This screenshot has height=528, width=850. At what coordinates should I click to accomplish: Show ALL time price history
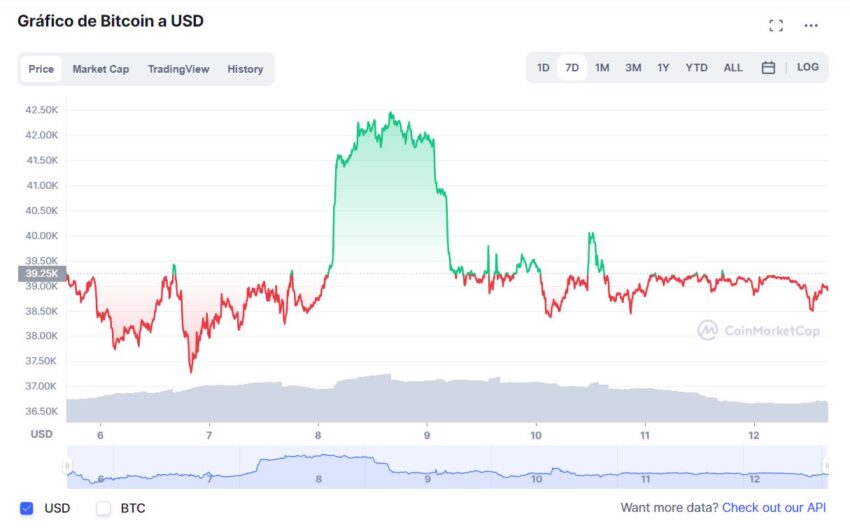pos(733,68)
